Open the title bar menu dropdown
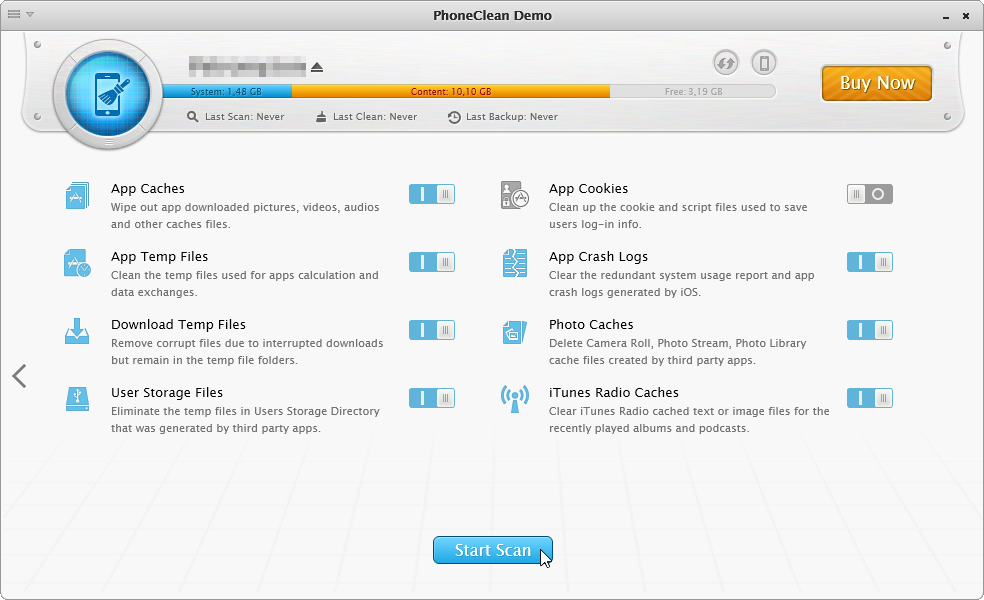Viewport: 984px width, 600px height. click(x=21, y=14)
